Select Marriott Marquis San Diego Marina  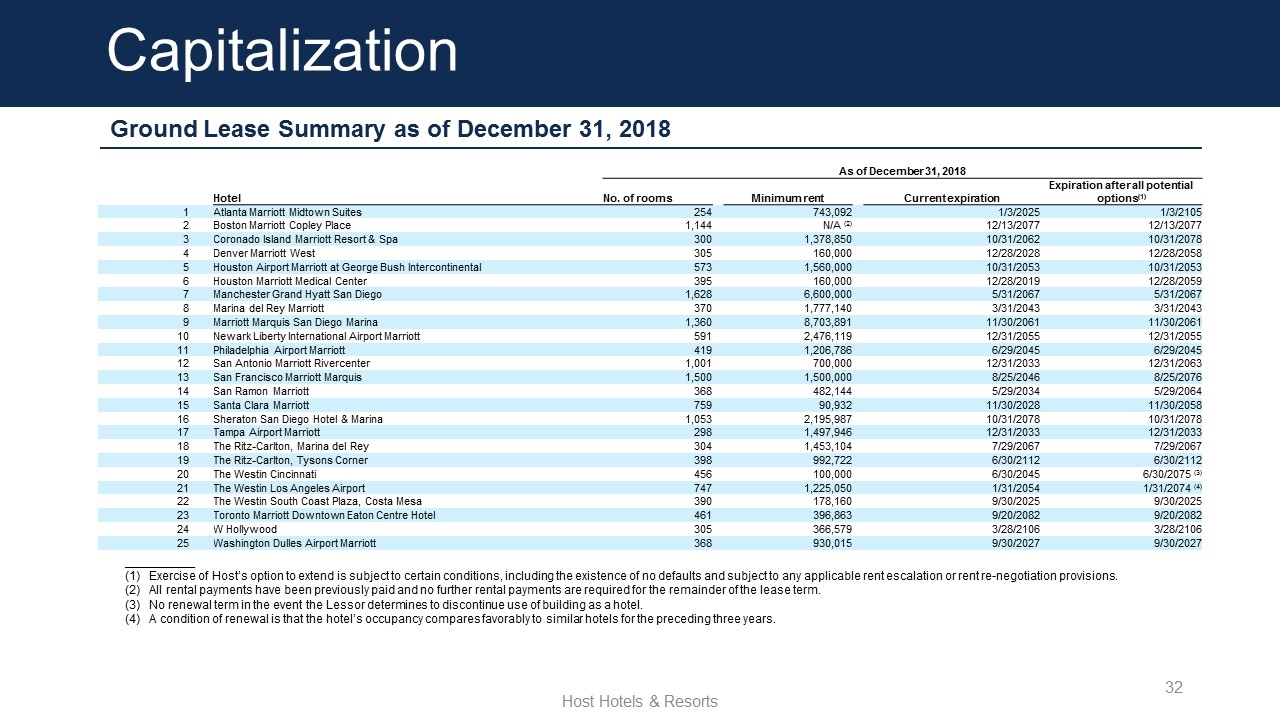point(295,322)
